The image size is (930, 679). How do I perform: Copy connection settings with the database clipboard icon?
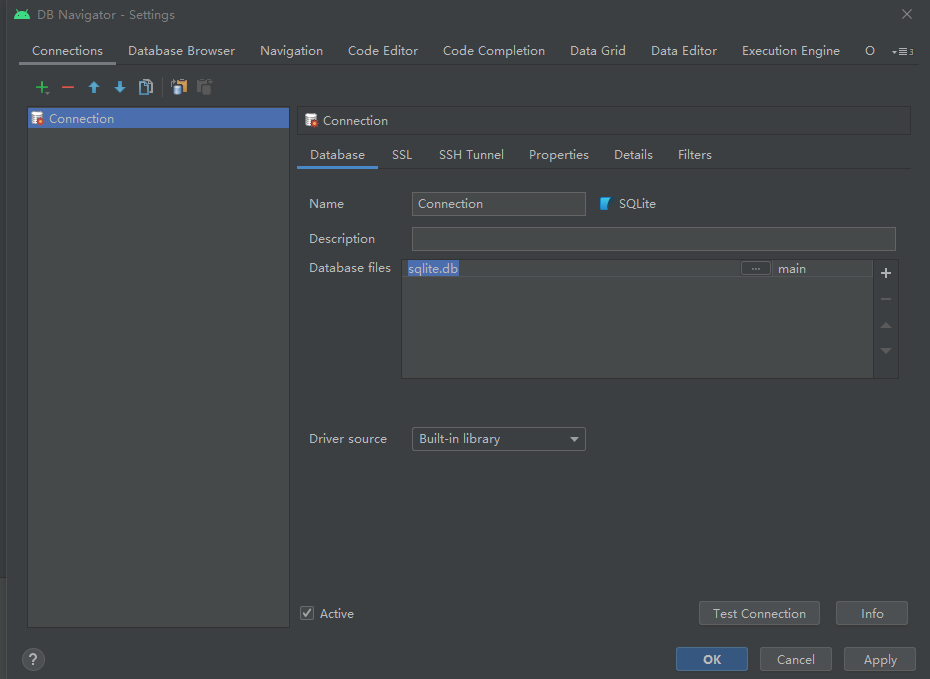178,87
